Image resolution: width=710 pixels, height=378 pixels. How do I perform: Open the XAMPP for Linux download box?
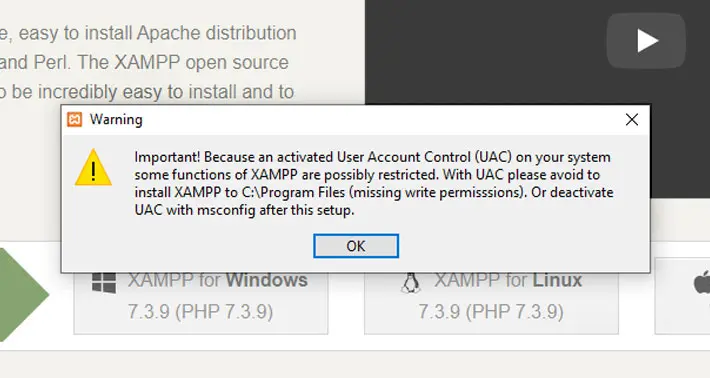(x=491, y=302)
